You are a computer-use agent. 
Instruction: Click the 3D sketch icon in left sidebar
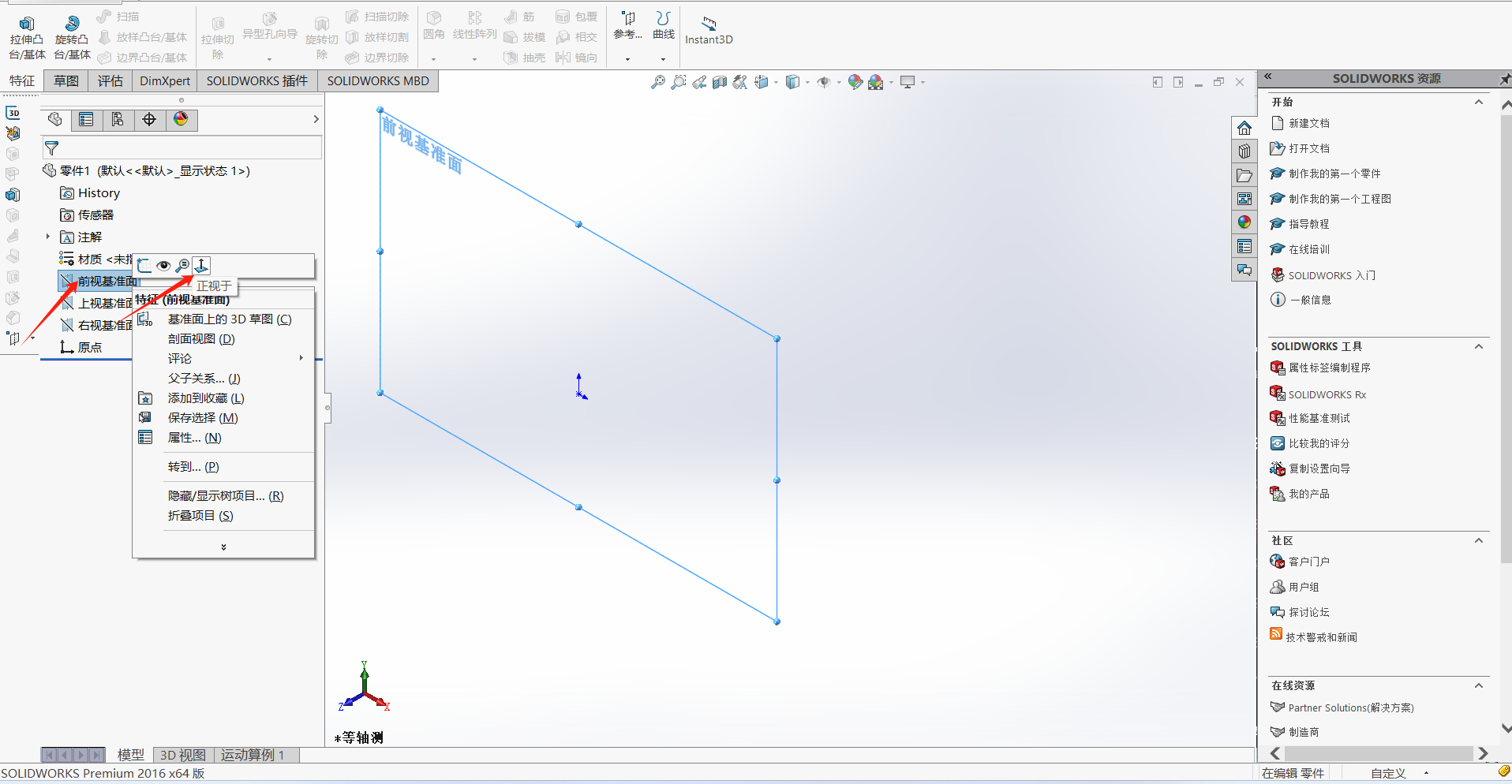(13, 113)
